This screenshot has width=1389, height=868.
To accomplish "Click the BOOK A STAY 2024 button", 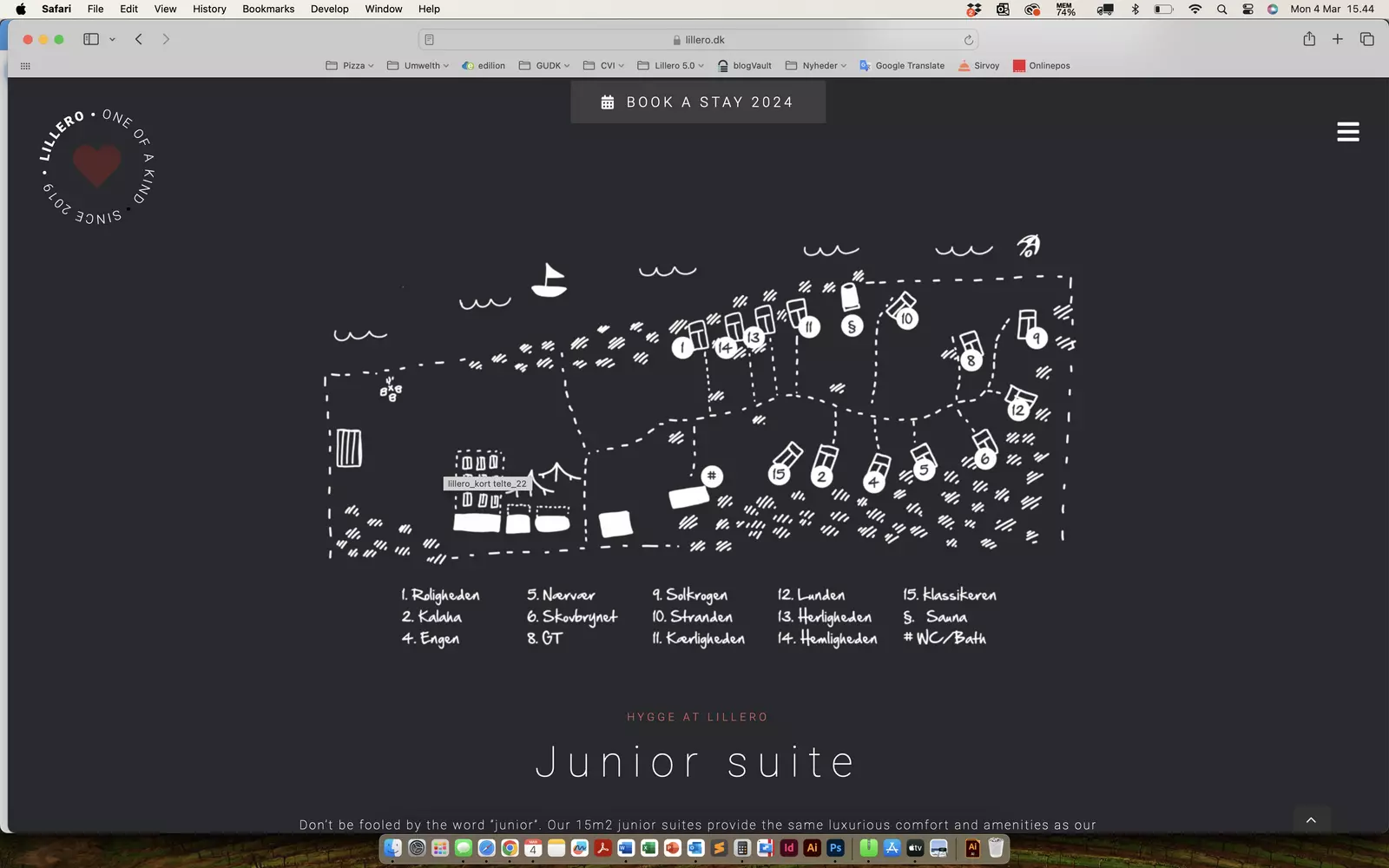I will tap(698, 102).
